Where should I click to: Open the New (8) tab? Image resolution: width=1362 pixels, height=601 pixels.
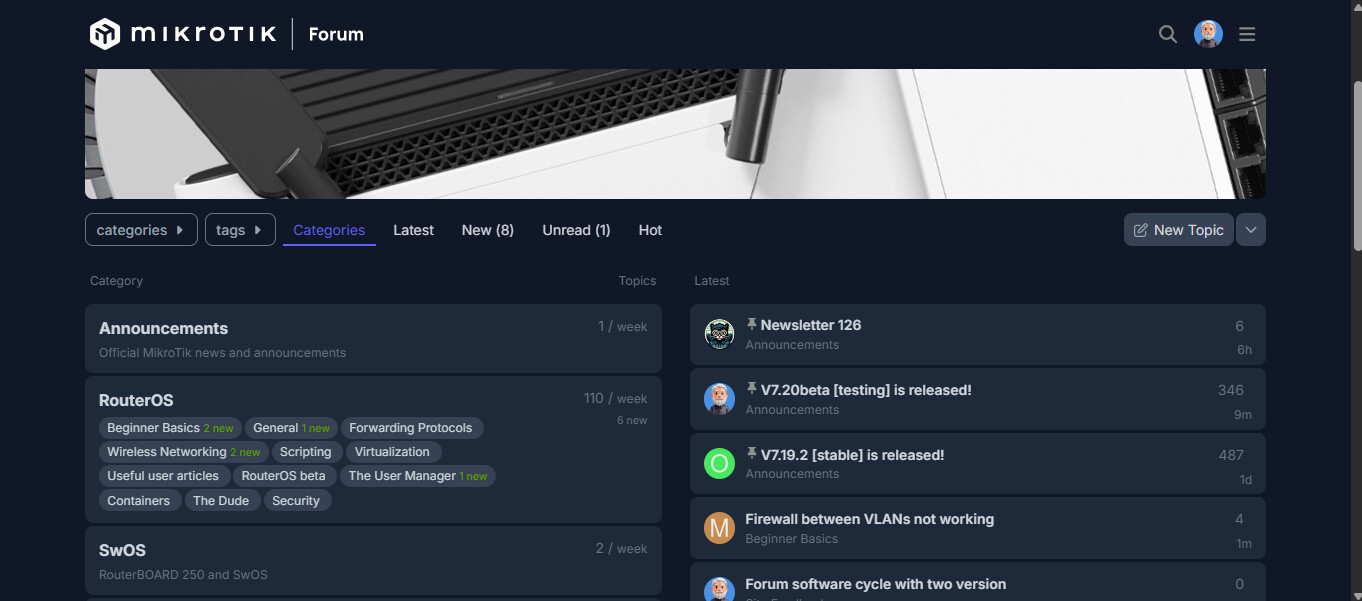[488, 230]
